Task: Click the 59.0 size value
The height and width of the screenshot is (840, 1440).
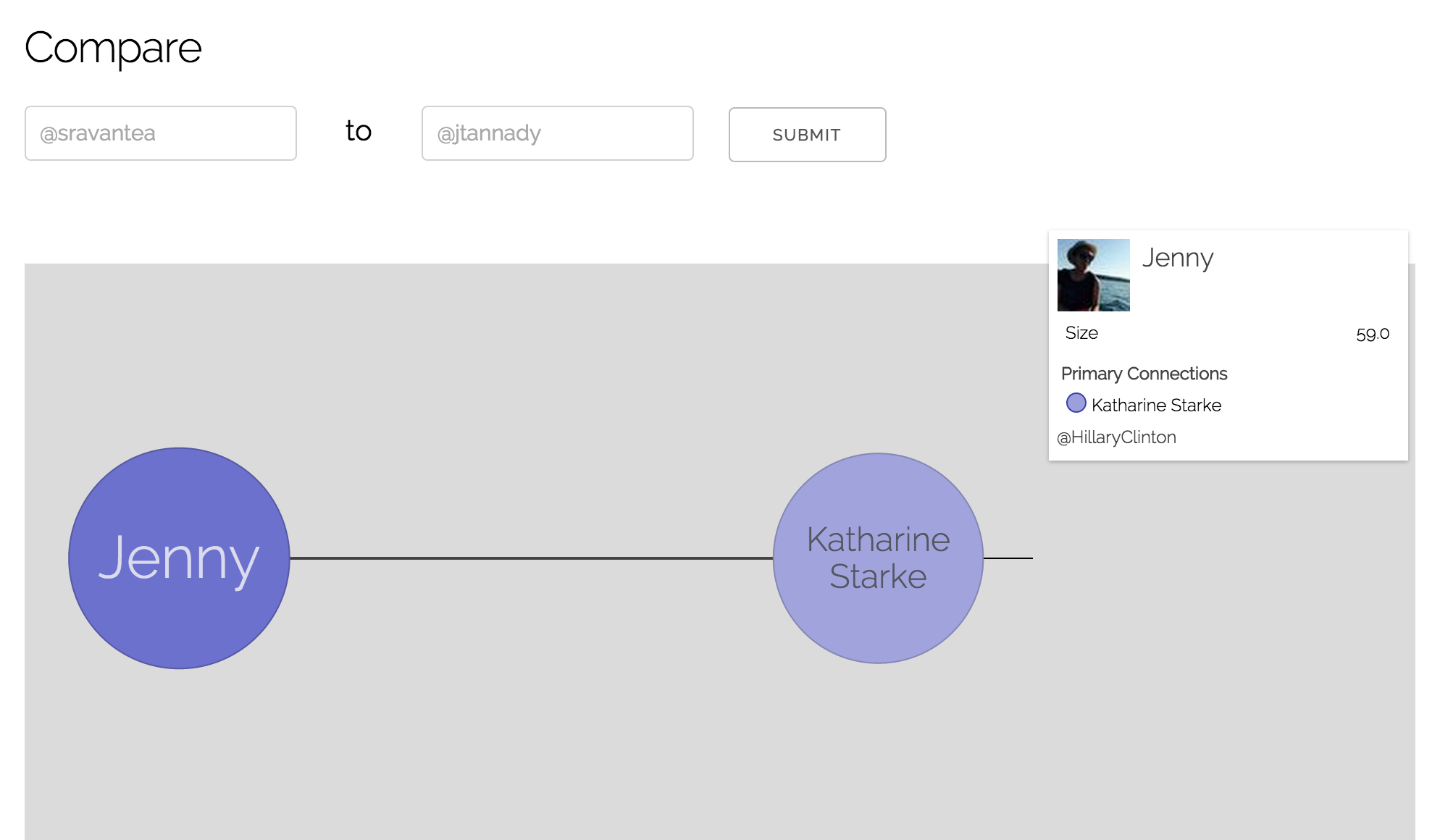Action: pyautogui.click(x=1372, y=334)
